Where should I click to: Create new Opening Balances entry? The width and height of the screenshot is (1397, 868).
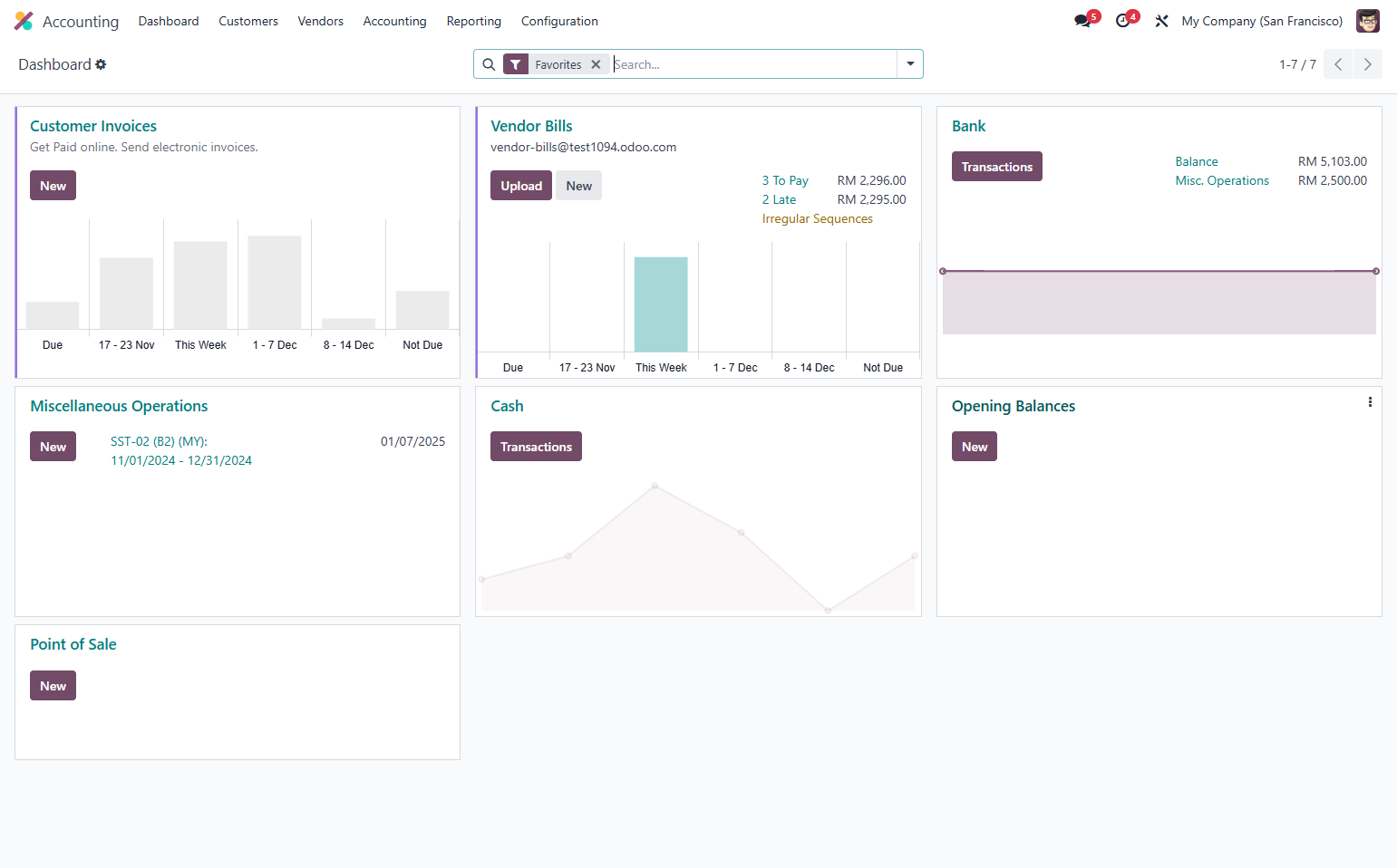pos(975,447)
